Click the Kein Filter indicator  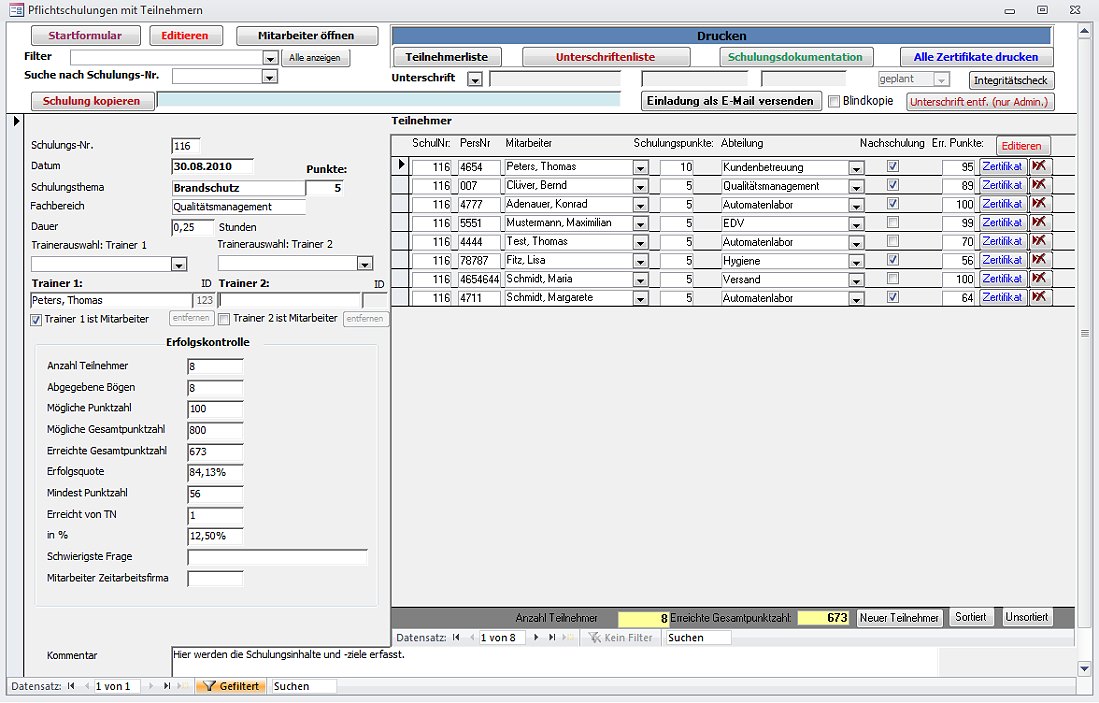621,637
